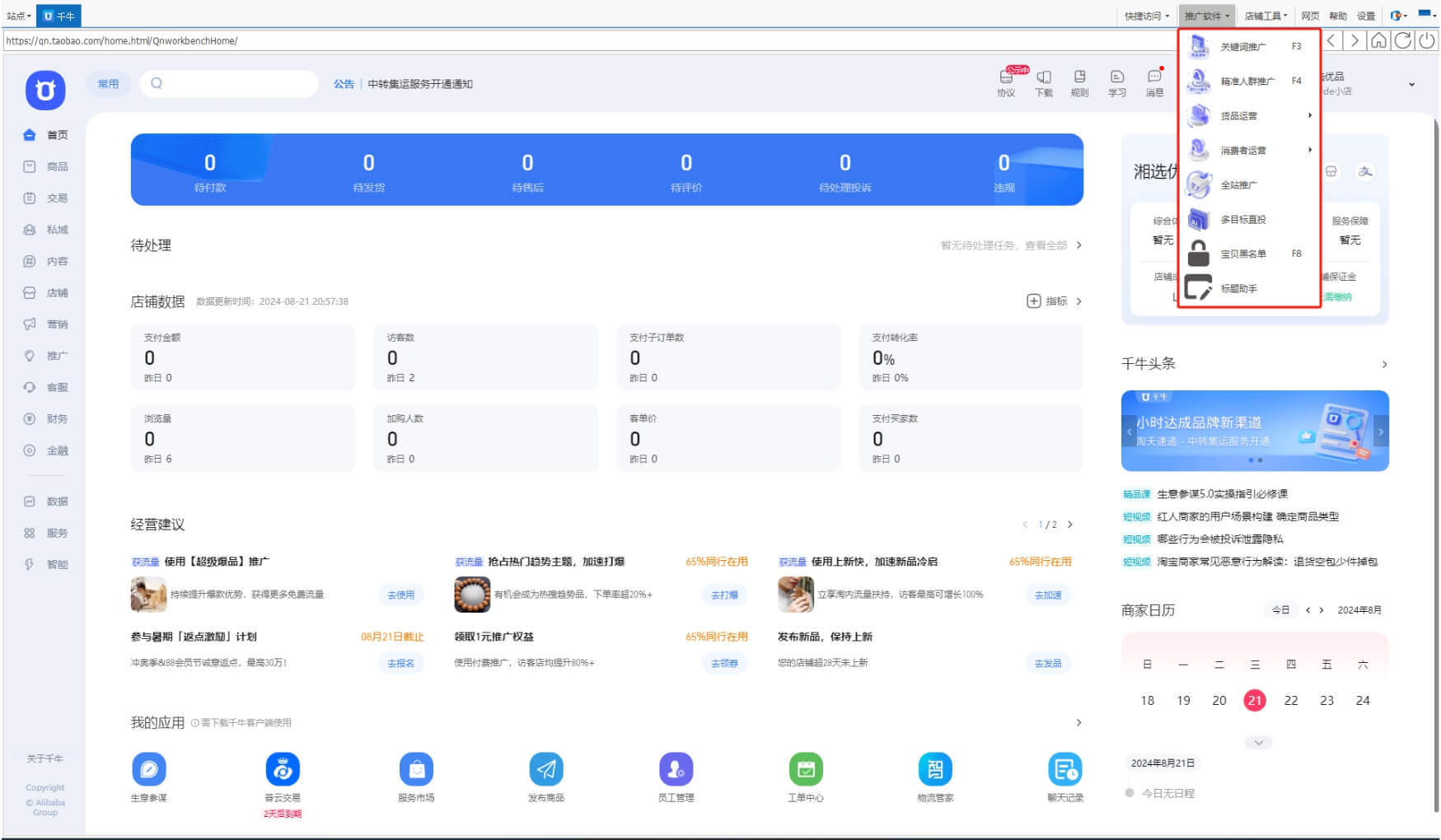Viewport: 1441px width, 840px height.
Task: Open the 规则 icon
Action: [1080, 83]
